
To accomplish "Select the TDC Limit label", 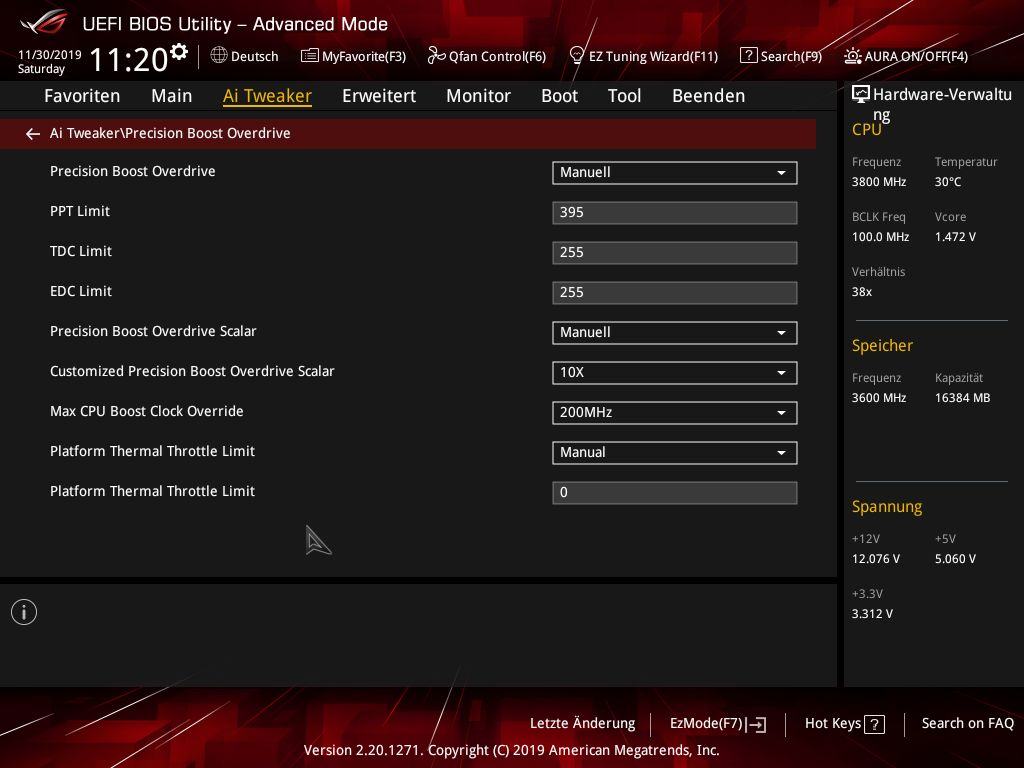I will 81,251.
